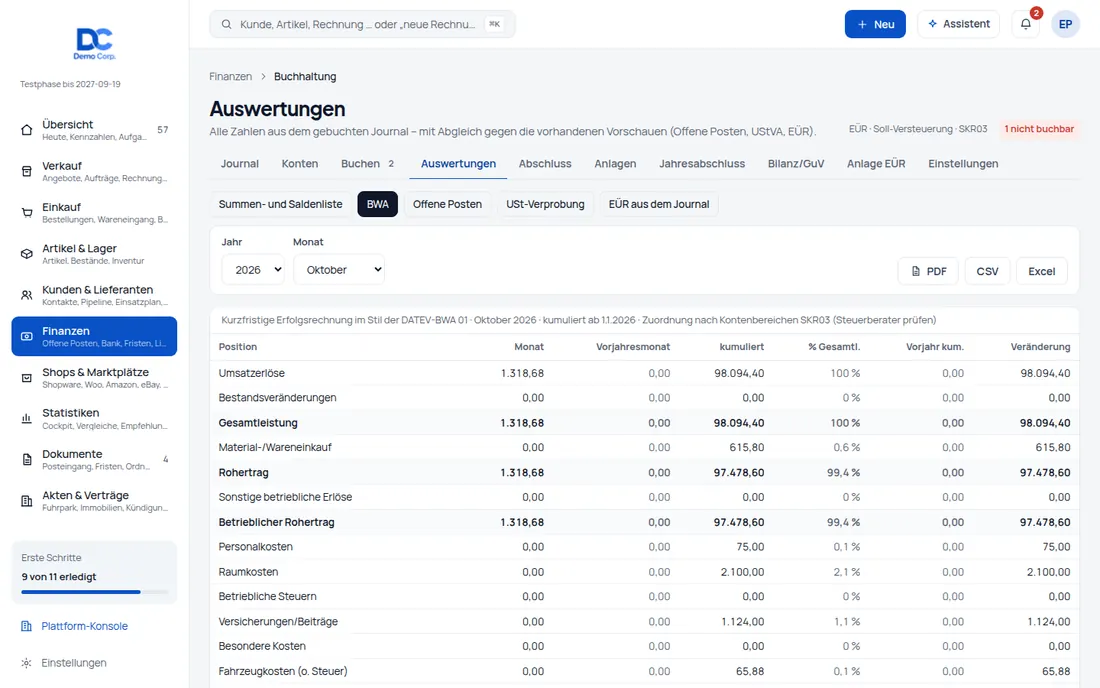Screen dimensions: 1100x688
Task: Click the Neu button
Action: (x=875, y=24)
